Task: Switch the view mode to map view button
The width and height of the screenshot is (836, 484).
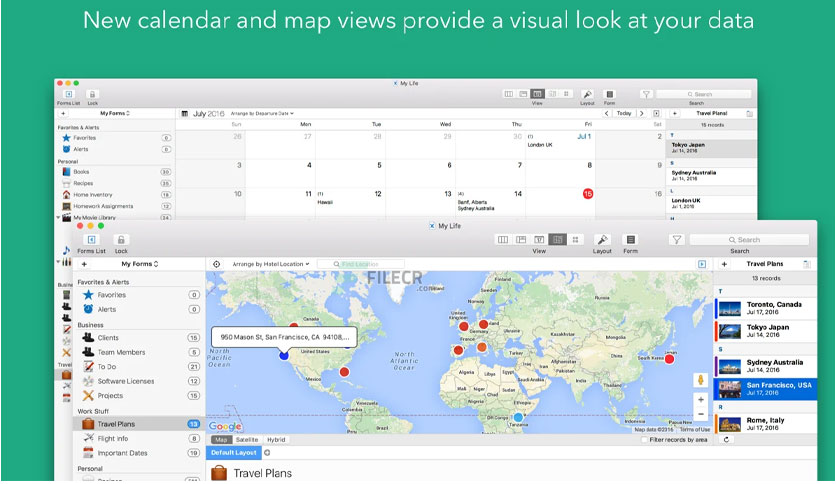Action: [557, 240]
